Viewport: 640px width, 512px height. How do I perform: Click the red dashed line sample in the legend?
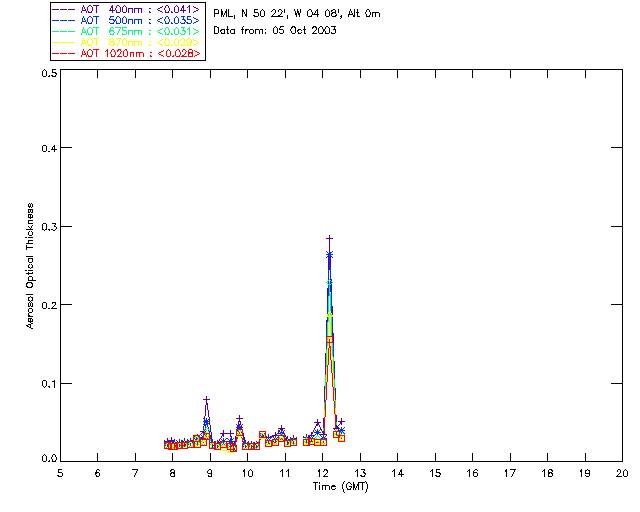64,53
